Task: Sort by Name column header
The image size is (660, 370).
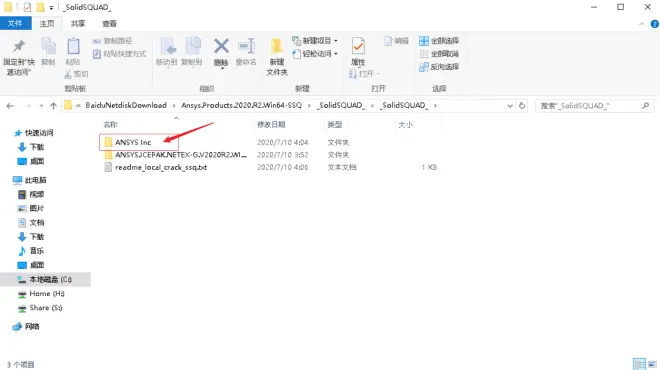Action: 110,125
